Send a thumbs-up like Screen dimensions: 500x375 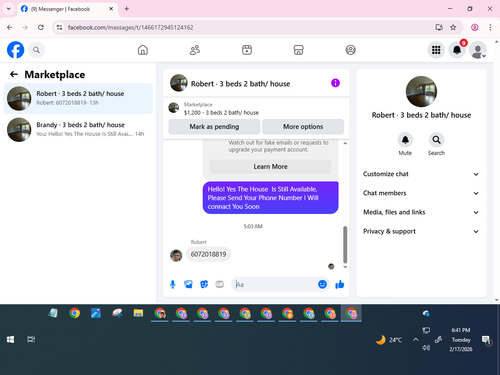pos(340,284)
